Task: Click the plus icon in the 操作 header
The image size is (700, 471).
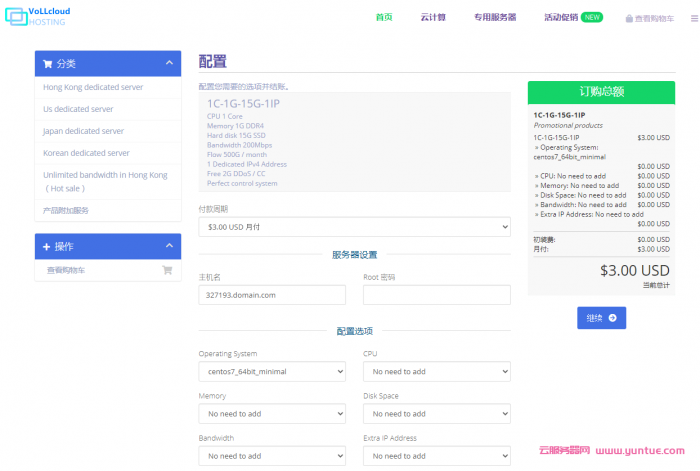Action: tap(47, 246)
